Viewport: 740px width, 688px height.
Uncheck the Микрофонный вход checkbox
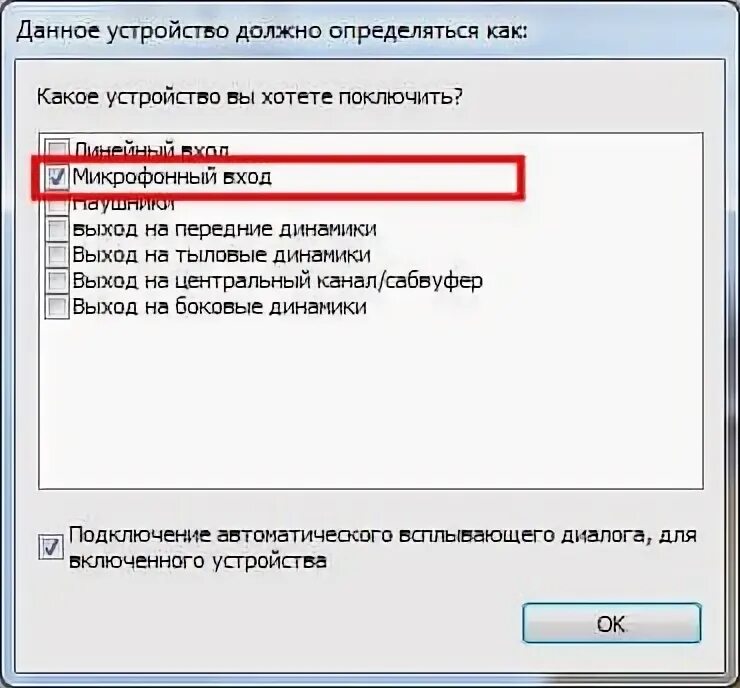57,177
